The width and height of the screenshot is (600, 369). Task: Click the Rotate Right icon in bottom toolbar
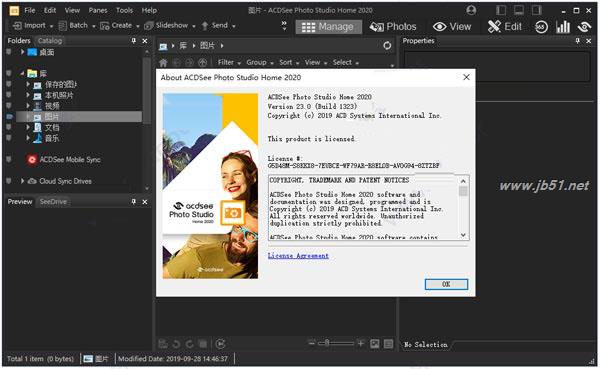pyautogui.click(x=189, y=344)
